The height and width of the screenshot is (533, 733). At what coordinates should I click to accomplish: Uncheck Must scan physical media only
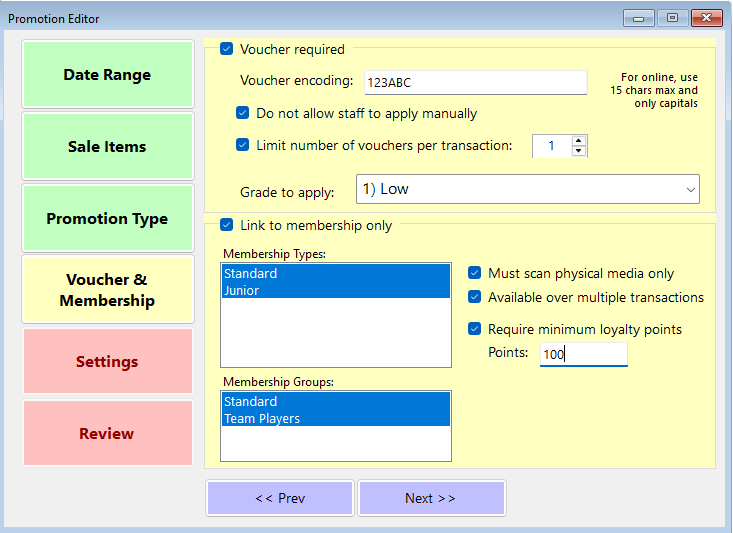[474, 273]
